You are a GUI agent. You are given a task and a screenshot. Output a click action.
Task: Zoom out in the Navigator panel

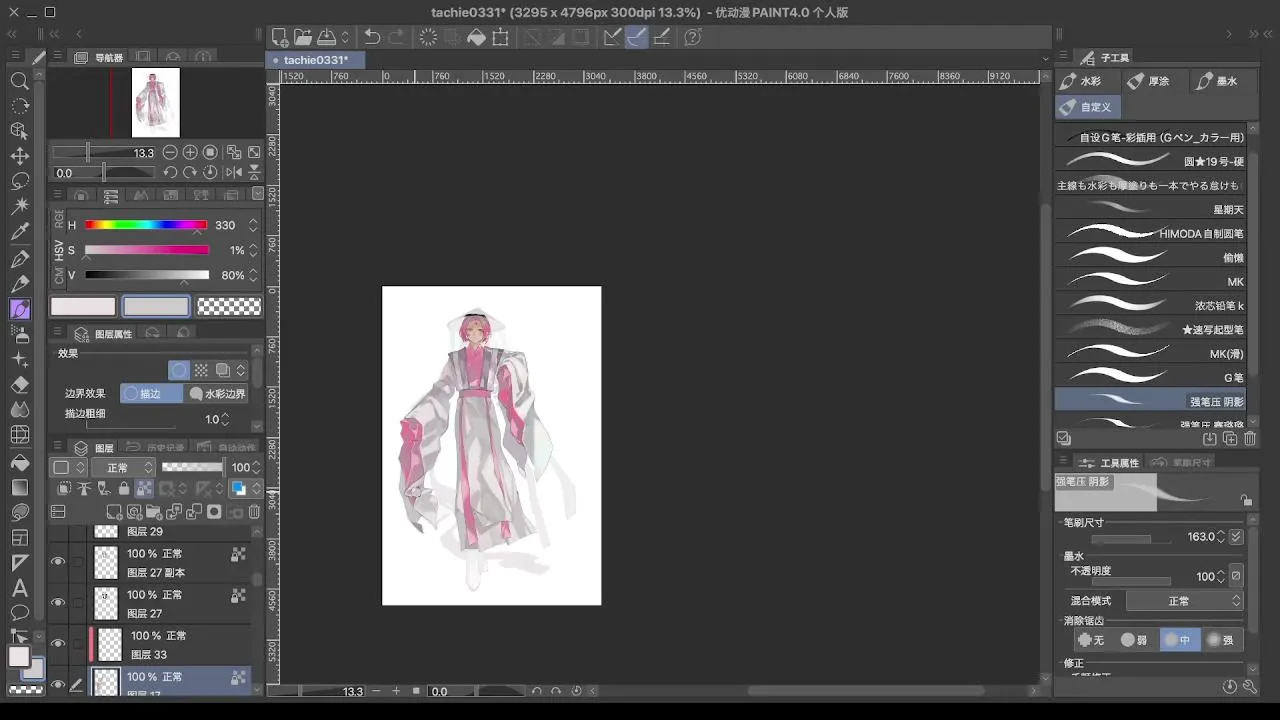(170, 153)
